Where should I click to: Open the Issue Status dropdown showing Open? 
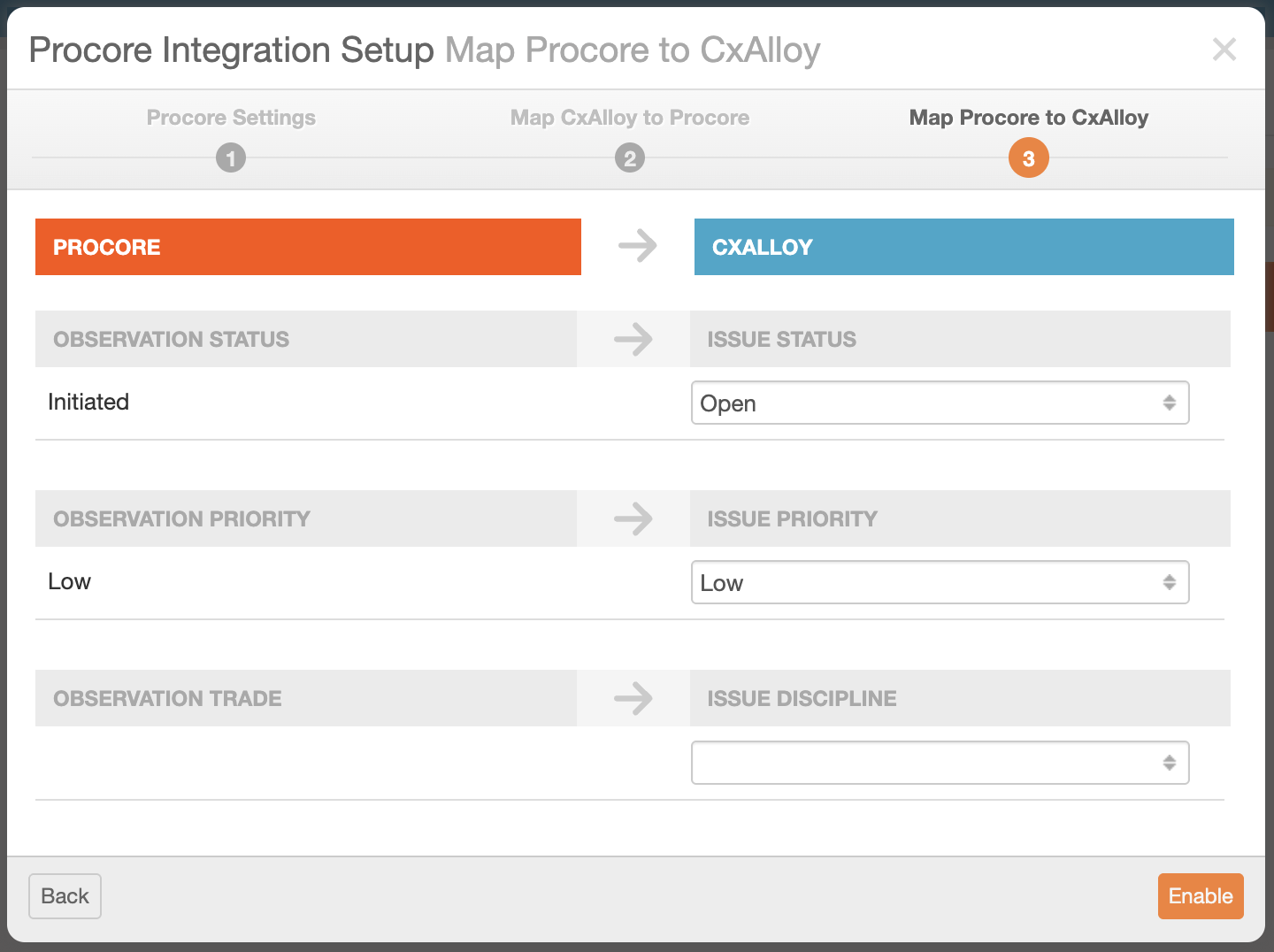pyautogui.click(x=940, y=403)
